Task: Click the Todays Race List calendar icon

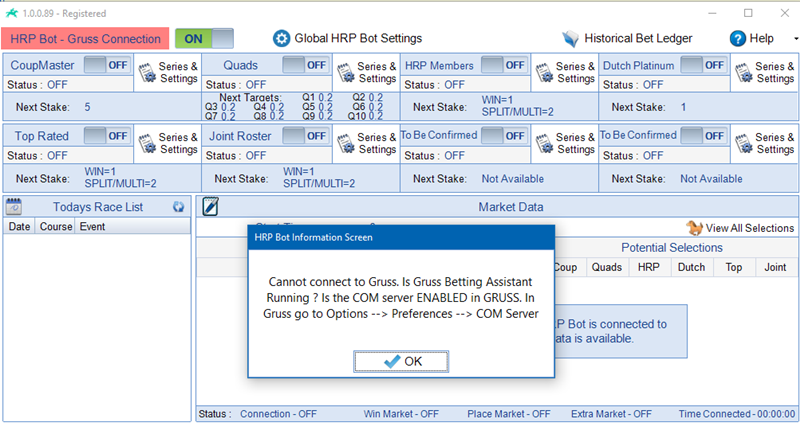Action: pos(14,207)
